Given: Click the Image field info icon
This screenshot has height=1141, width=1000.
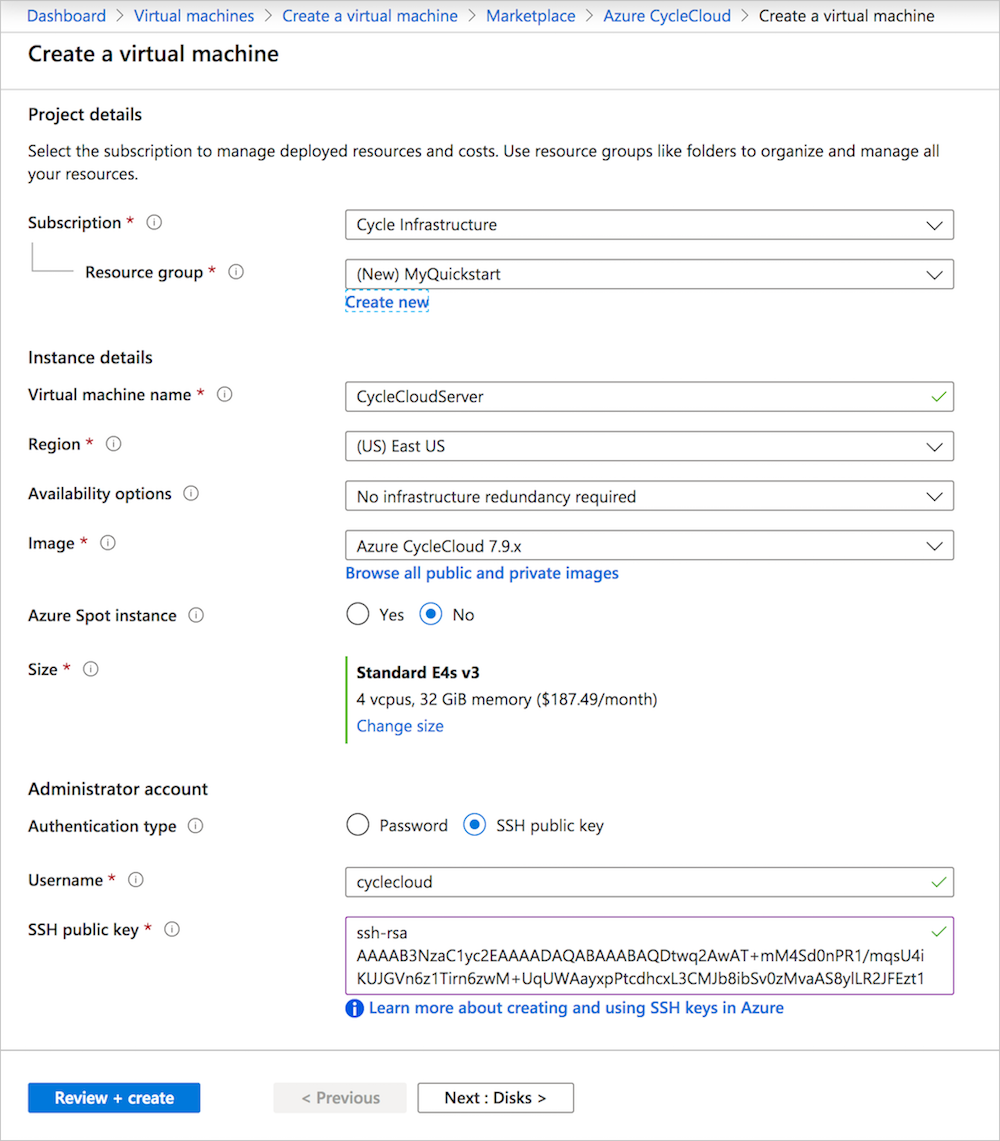Looking at the screenshot, I should pyautogui.click(x=108, y=542).
